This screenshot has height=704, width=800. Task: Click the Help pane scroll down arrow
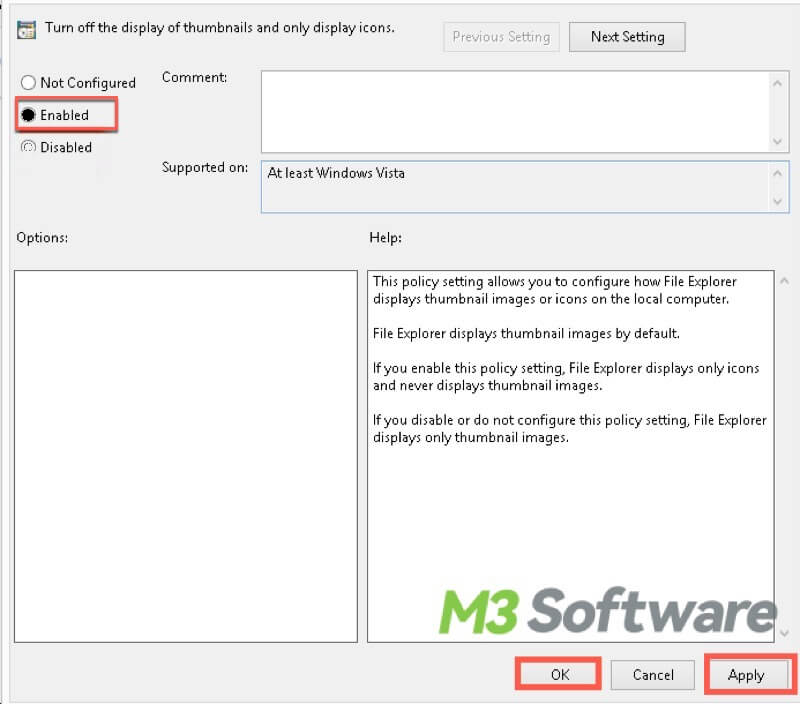[x=785, y=633]
